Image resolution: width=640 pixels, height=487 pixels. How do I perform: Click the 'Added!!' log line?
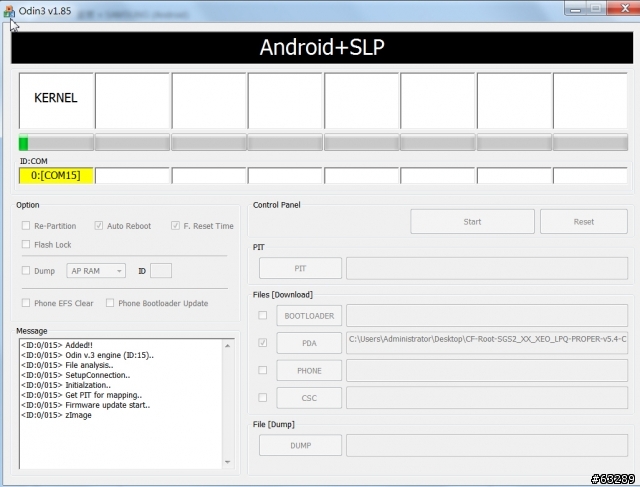(57, 345)
